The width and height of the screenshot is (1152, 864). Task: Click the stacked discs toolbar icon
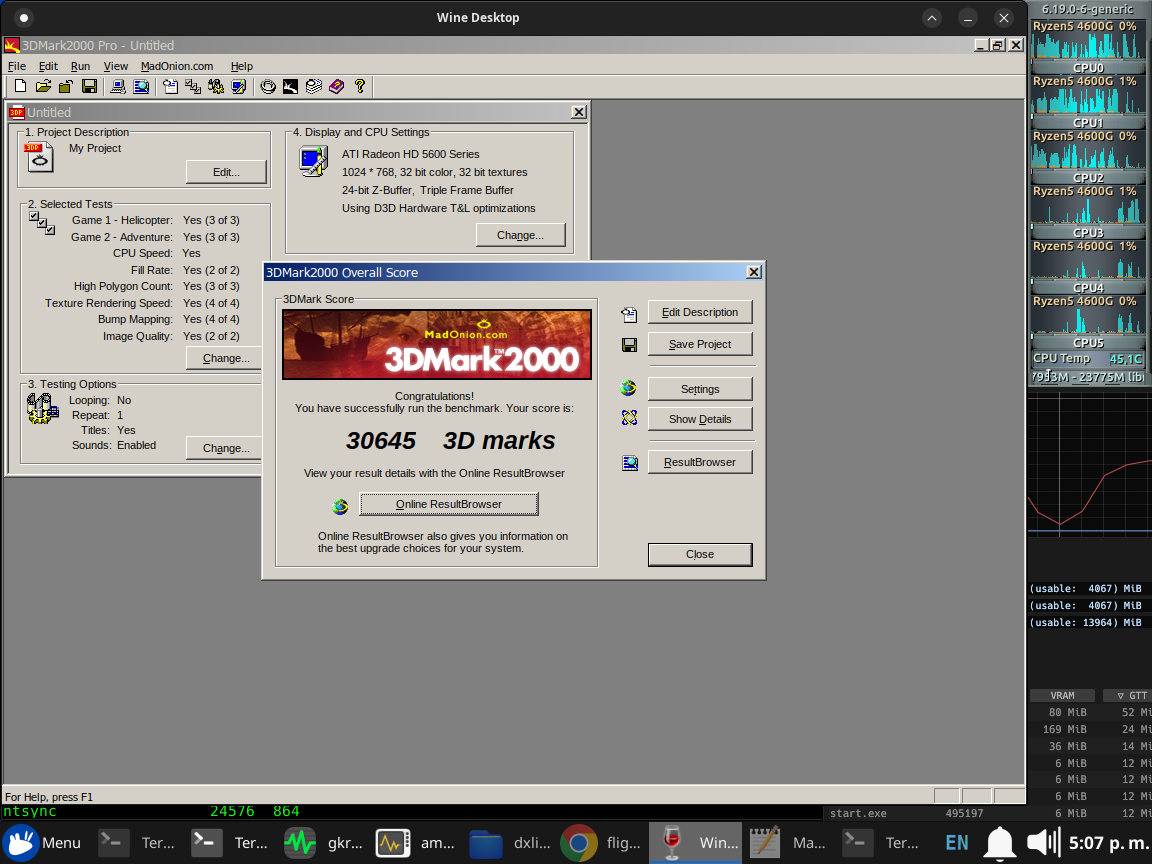click(x=314, y=87)
